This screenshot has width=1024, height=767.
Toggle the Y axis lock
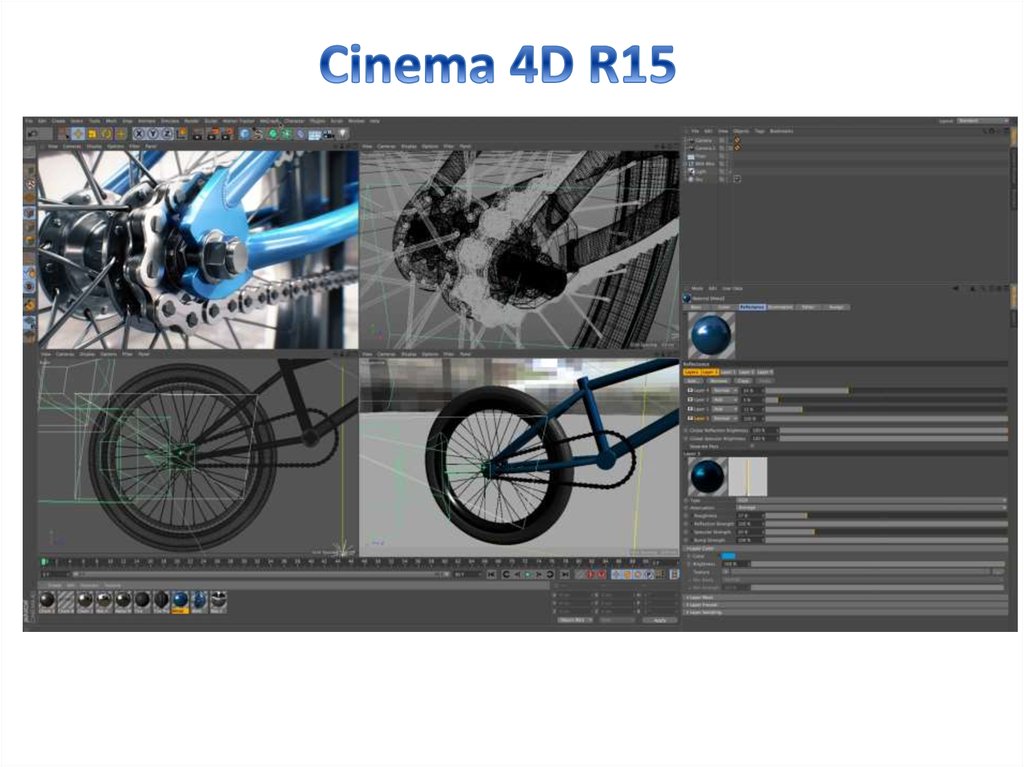[x=152, y=134]
